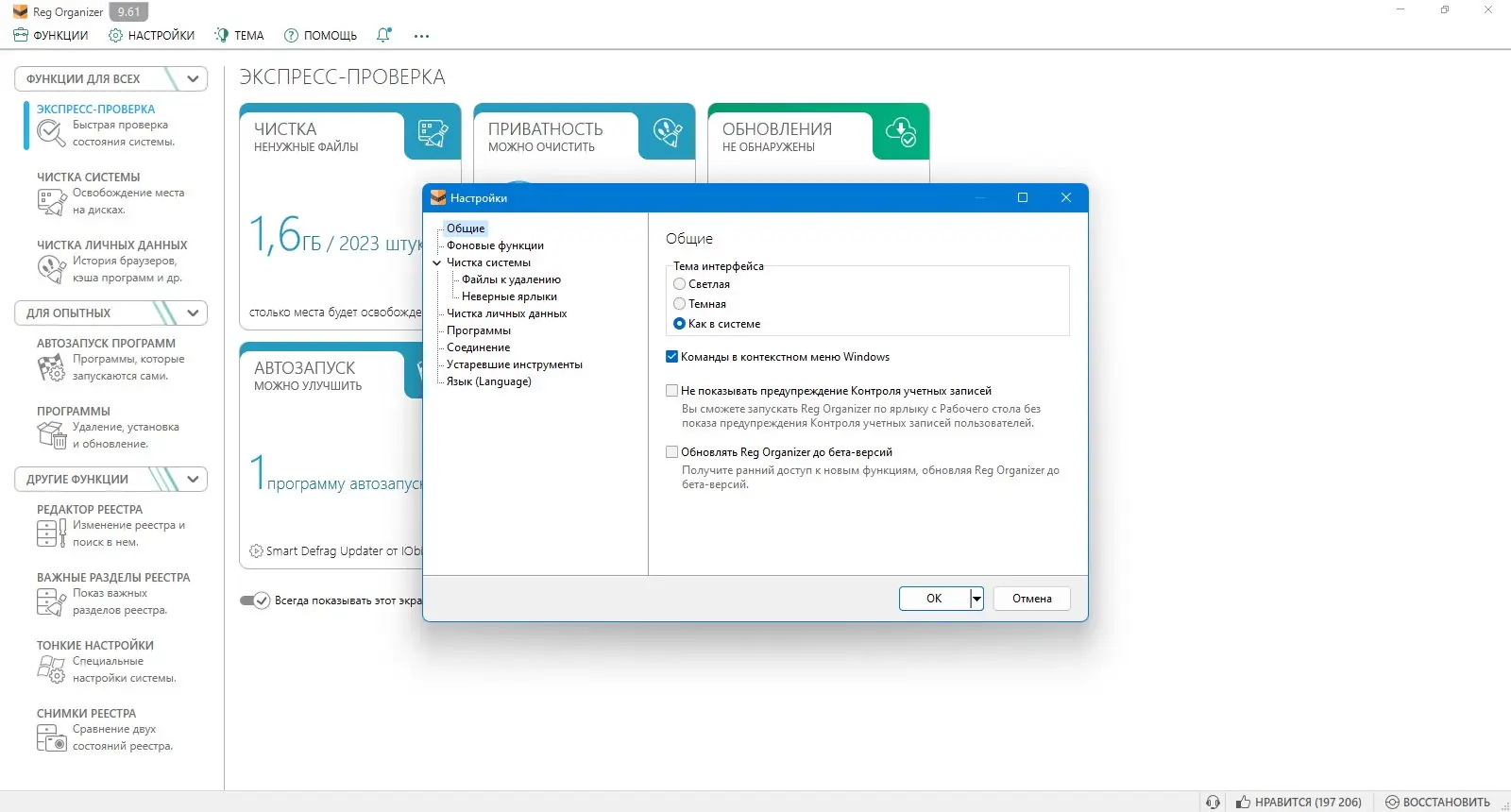Click the Чистка card icon
This screenshot has width=1511, height=812.
click(x=433, y=133)
